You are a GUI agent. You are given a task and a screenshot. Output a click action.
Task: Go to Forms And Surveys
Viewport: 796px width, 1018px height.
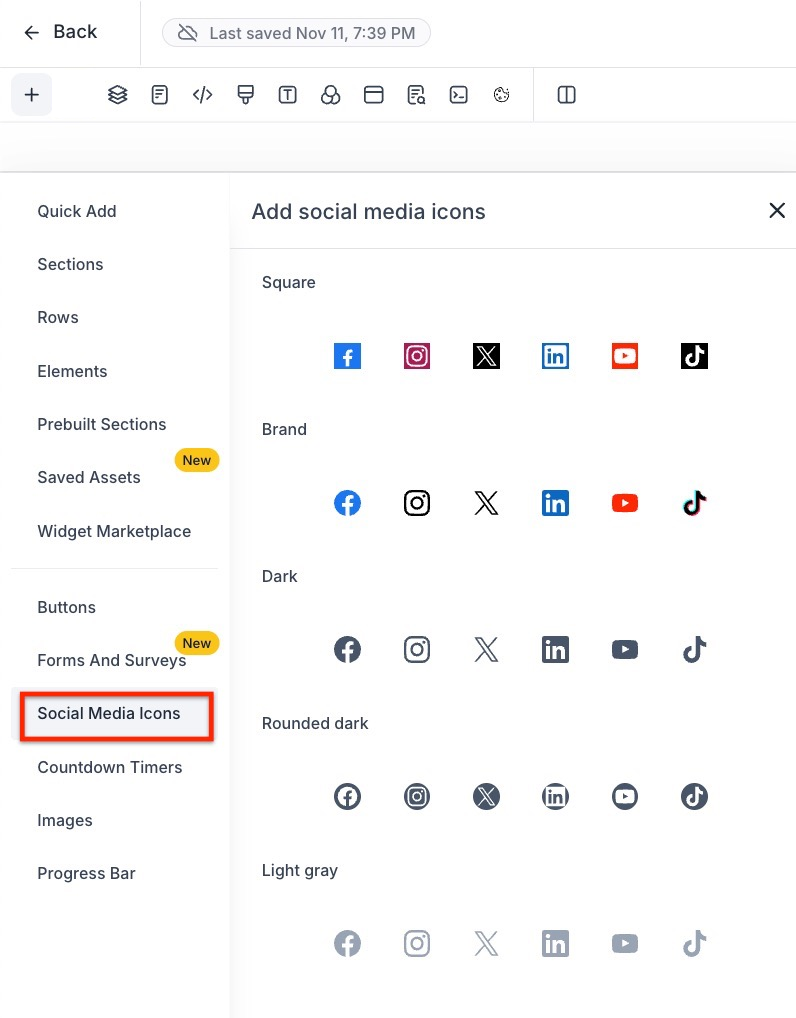[x=112, y=660]
